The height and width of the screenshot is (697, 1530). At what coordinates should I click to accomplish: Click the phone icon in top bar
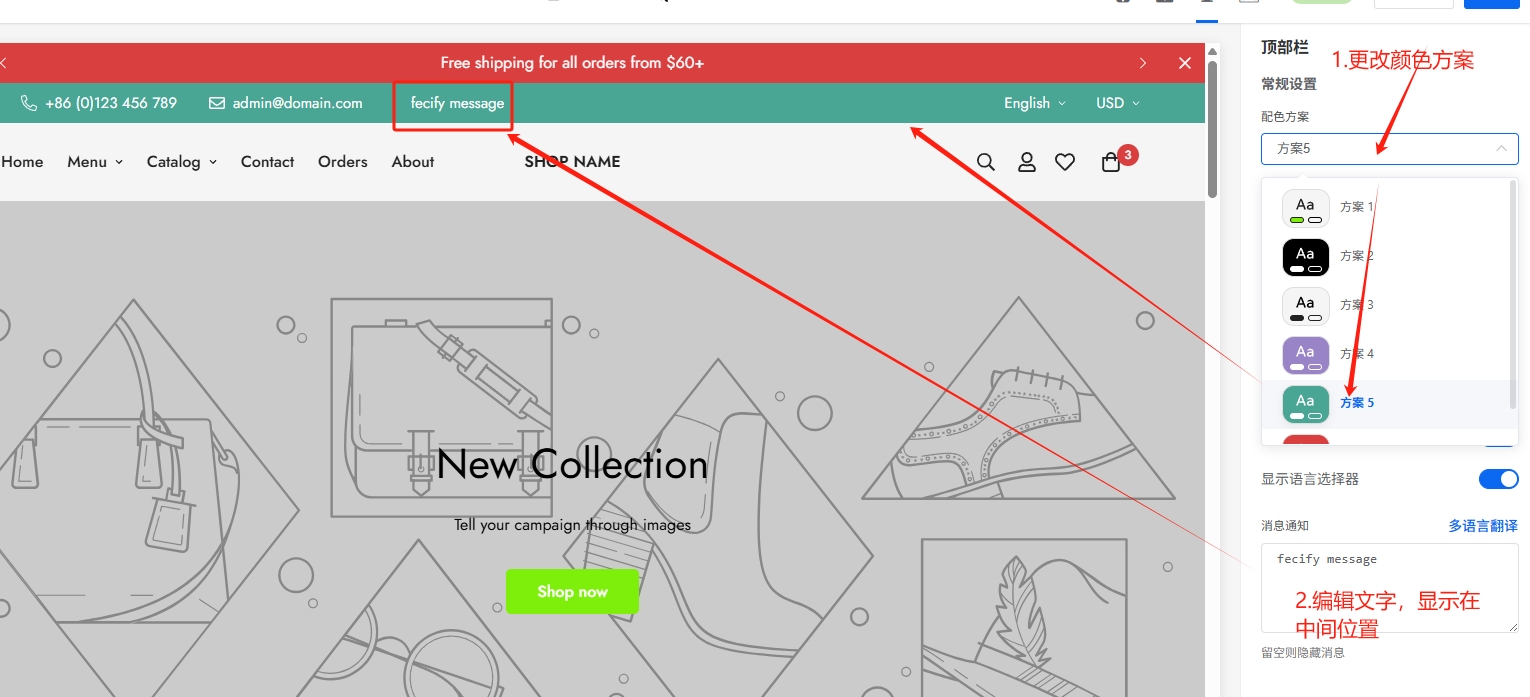point(29,103)
